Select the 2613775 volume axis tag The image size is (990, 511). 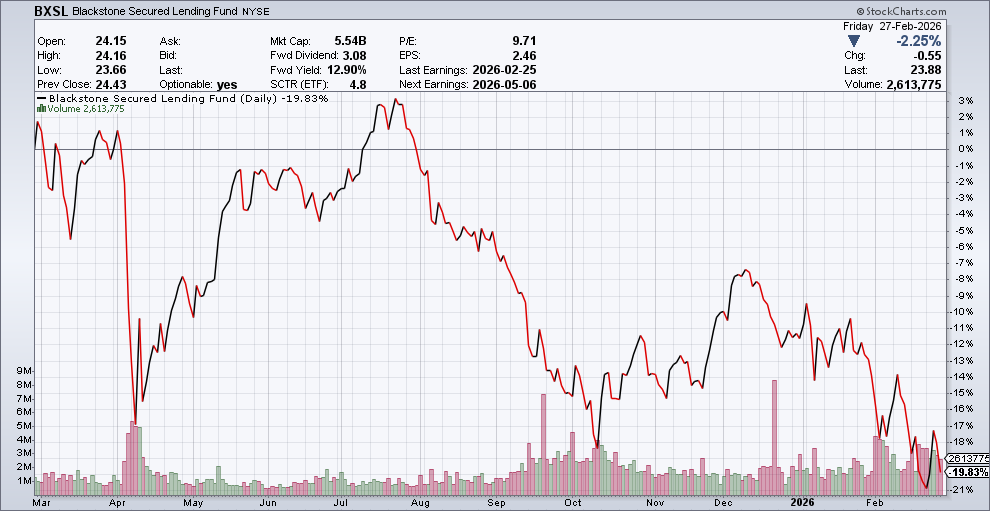coord(967,458)
